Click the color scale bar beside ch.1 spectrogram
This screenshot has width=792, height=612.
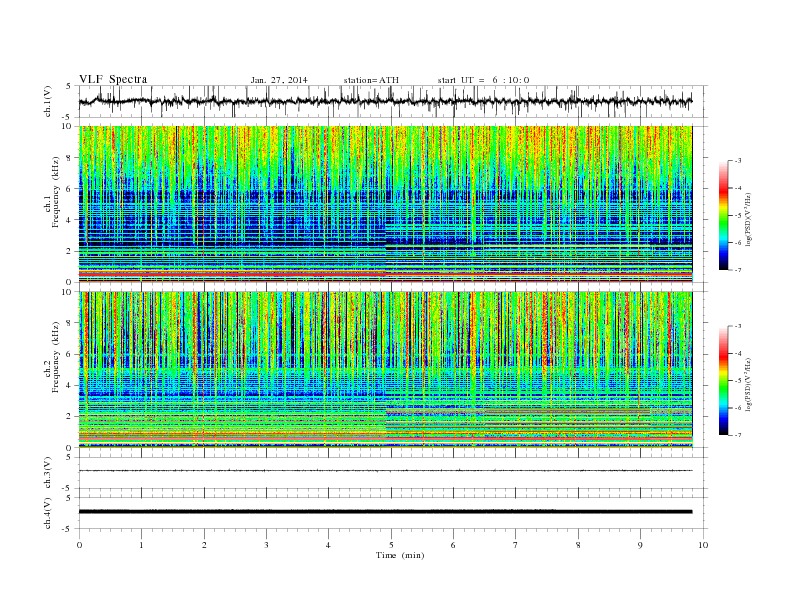[724, 216]
